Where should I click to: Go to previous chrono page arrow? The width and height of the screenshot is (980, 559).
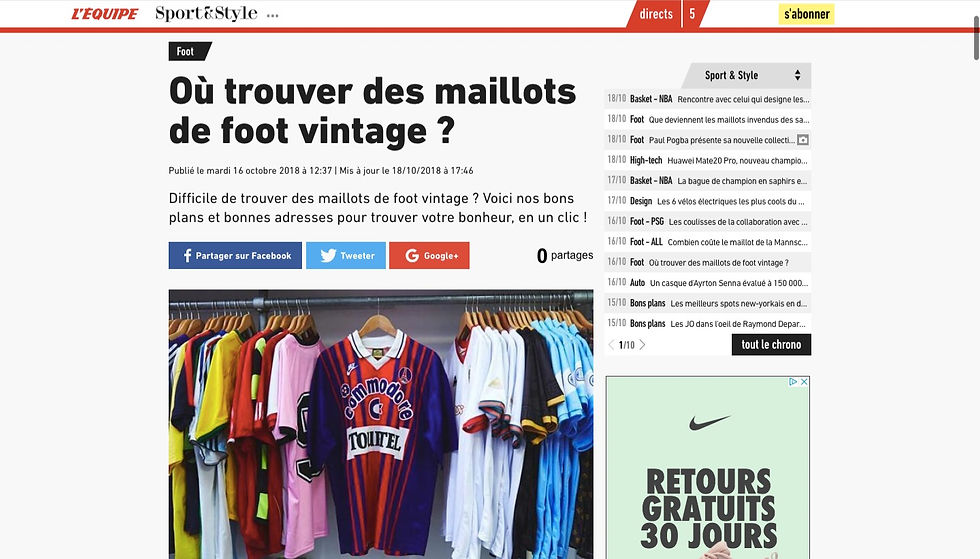[611, 345]
